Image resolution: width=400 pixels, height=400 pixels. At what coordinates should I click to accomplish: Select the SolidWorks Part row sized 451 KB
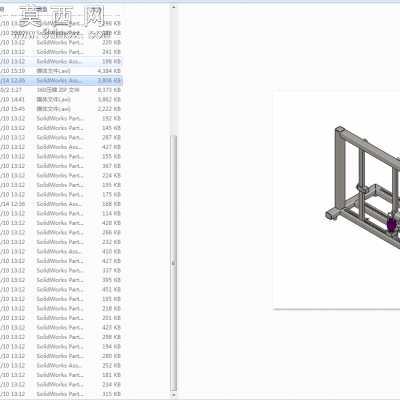pos(61,289)
